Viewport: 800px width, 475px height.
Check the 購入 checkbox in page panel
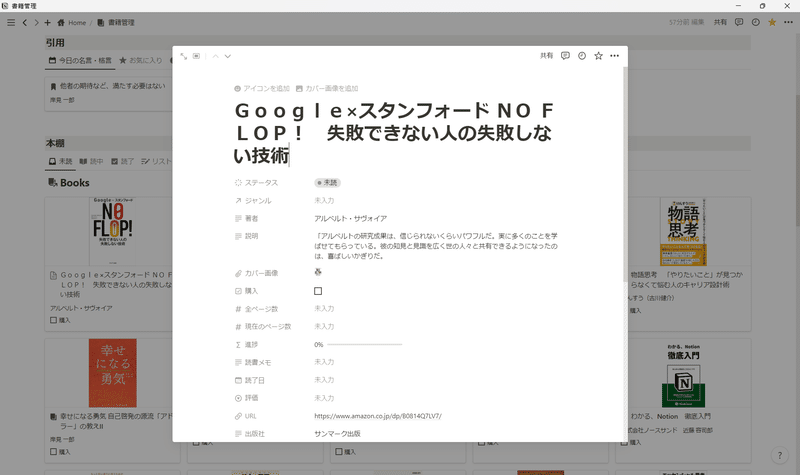(x=318, y=291)
